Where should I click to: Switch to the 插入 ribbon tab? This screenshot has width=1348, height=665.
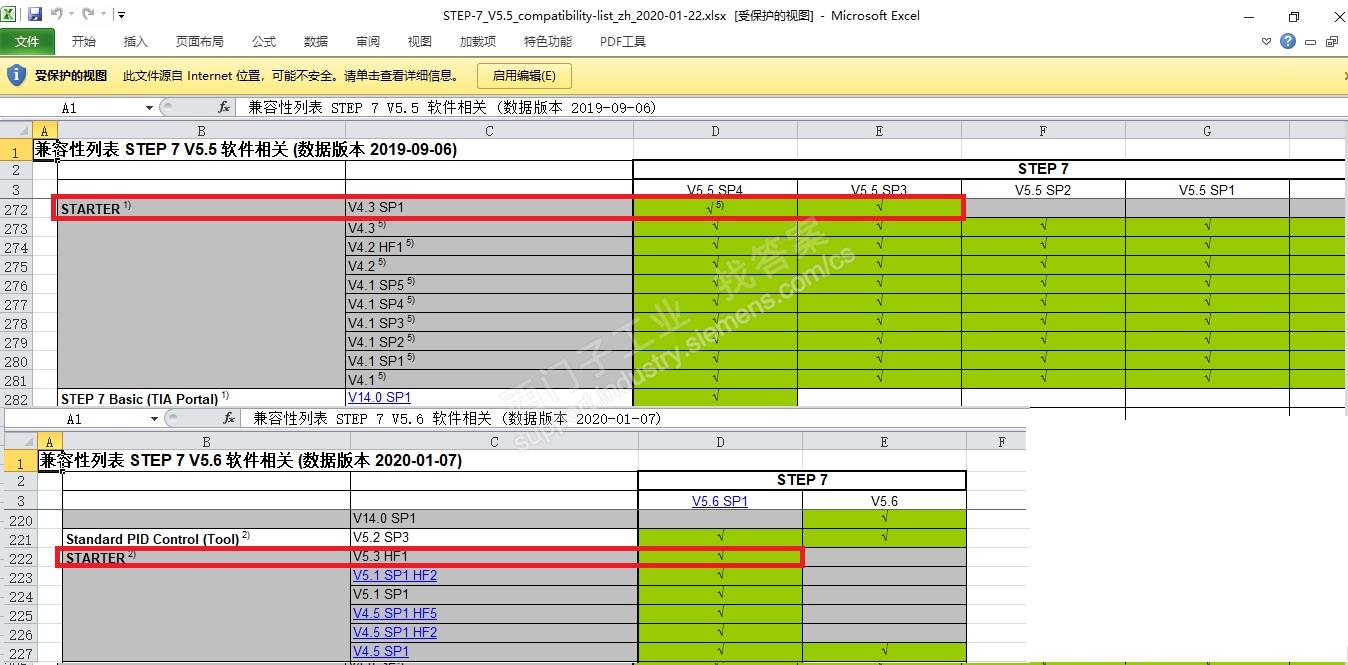point(136,41)
